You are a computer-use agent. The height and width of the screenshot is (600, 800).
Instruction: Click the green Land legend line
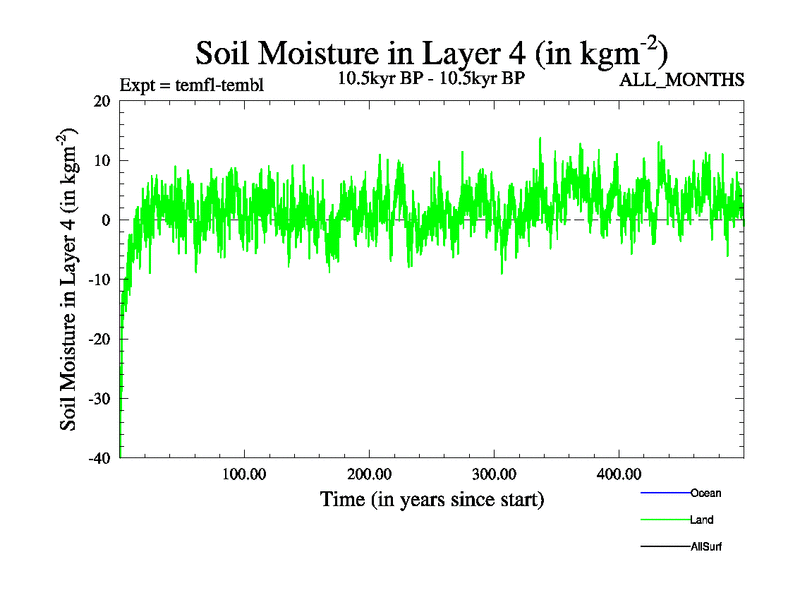[x=664, y=520]
